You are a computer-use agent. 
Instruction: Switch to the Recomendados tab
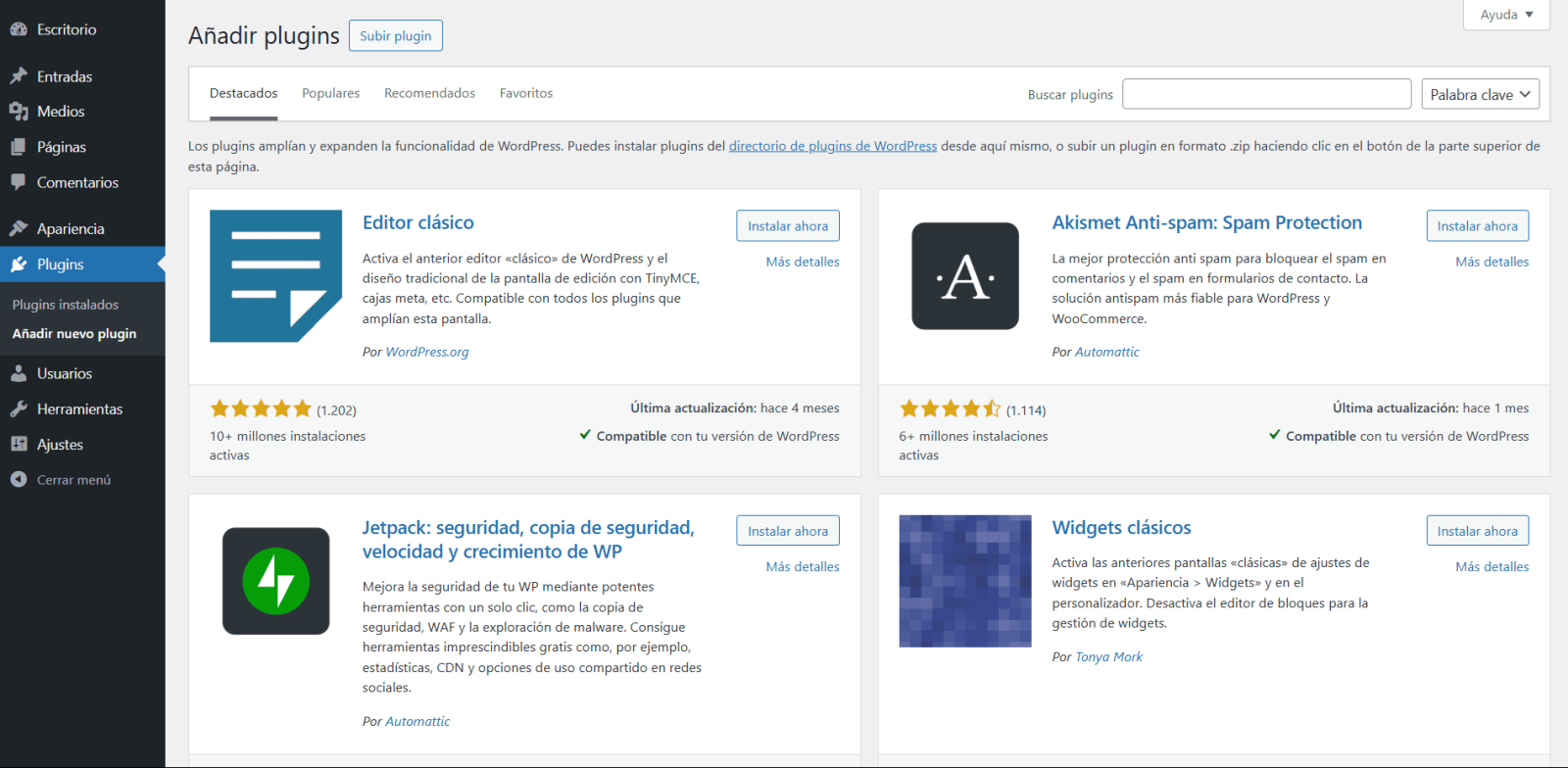coord(429,93)
